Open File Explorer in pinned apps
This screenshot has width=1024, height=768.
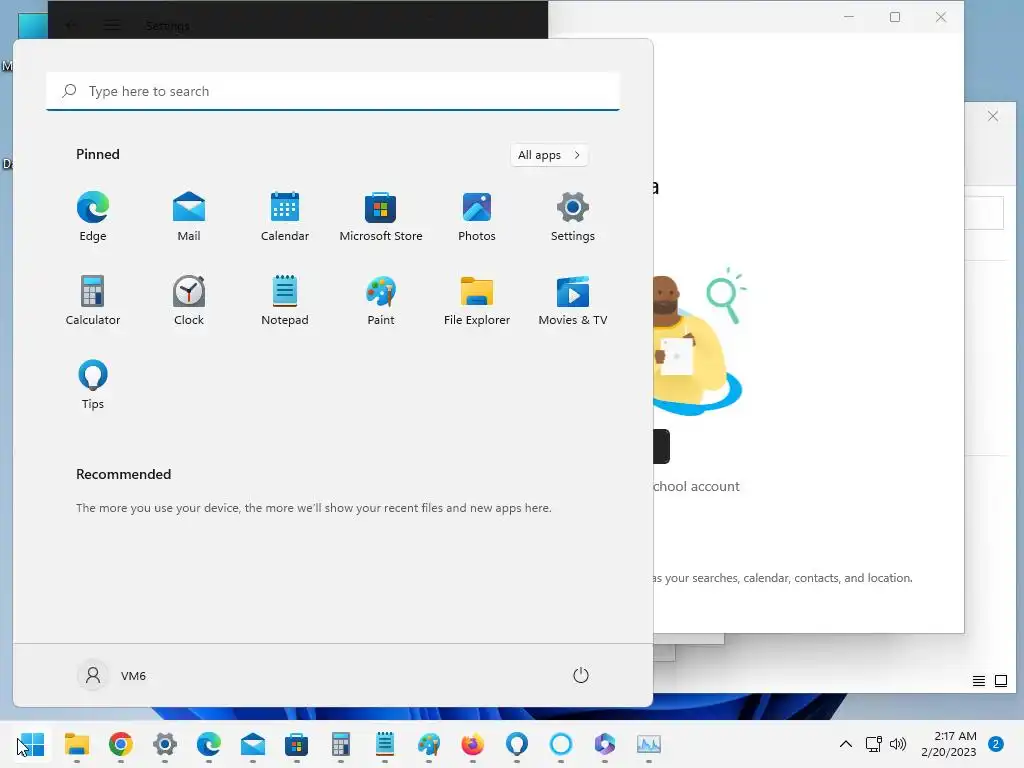pos(477,301)
